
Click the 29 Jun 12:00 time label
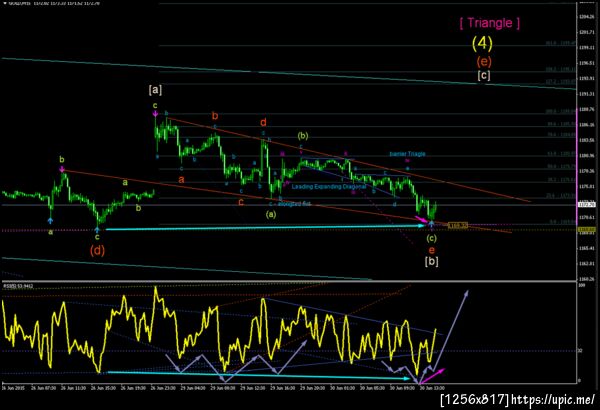point(253,388)
